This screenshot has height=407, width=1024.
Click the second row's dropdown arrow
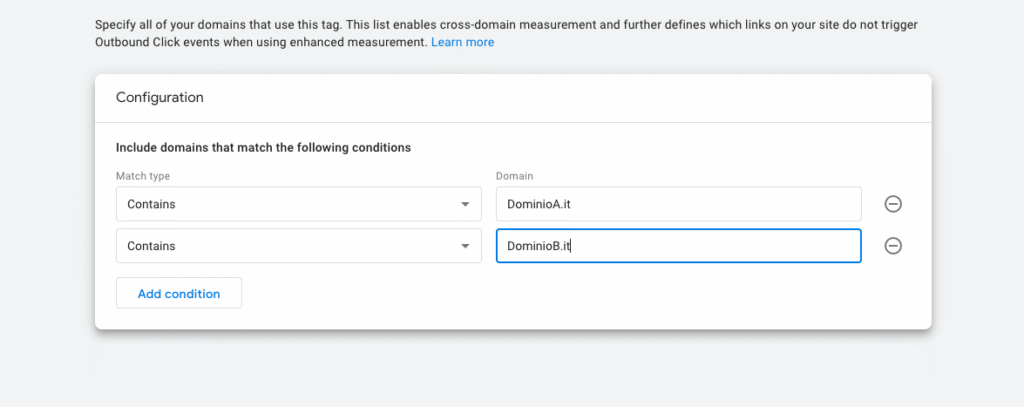[x=464, y=246]
